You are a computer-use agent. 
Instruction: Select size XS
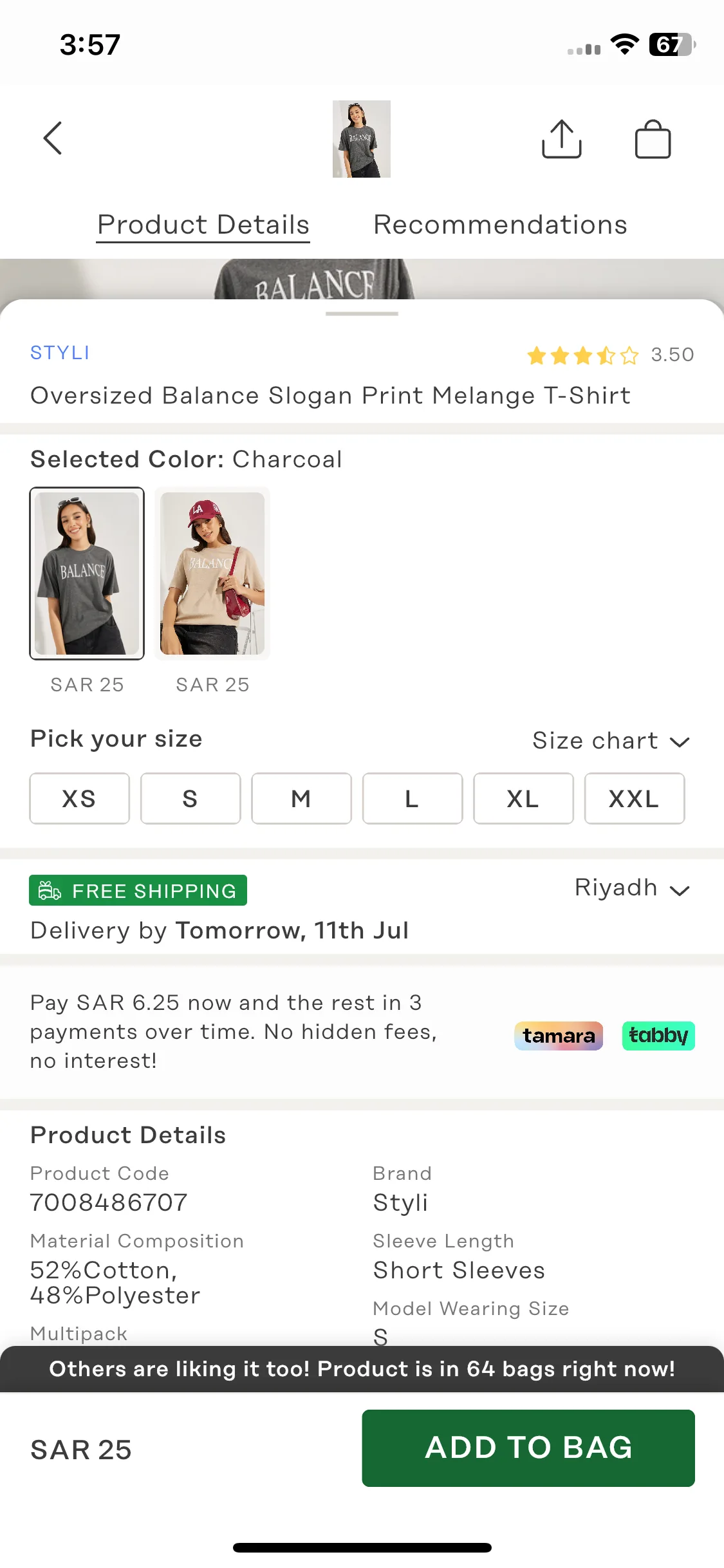79,799
